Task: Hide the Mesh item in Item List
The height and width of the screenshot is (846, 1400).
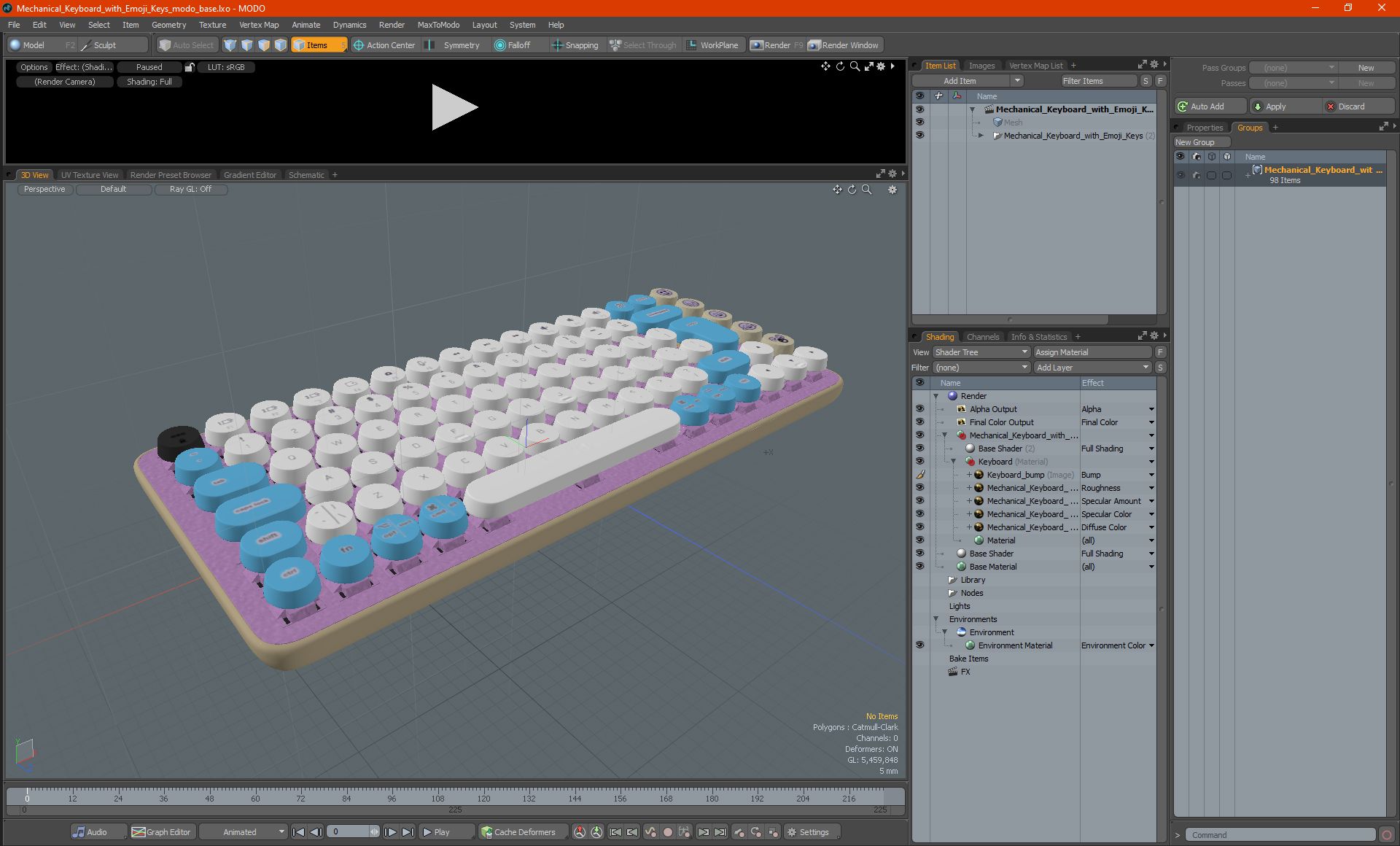Action: tap(920, 123)
